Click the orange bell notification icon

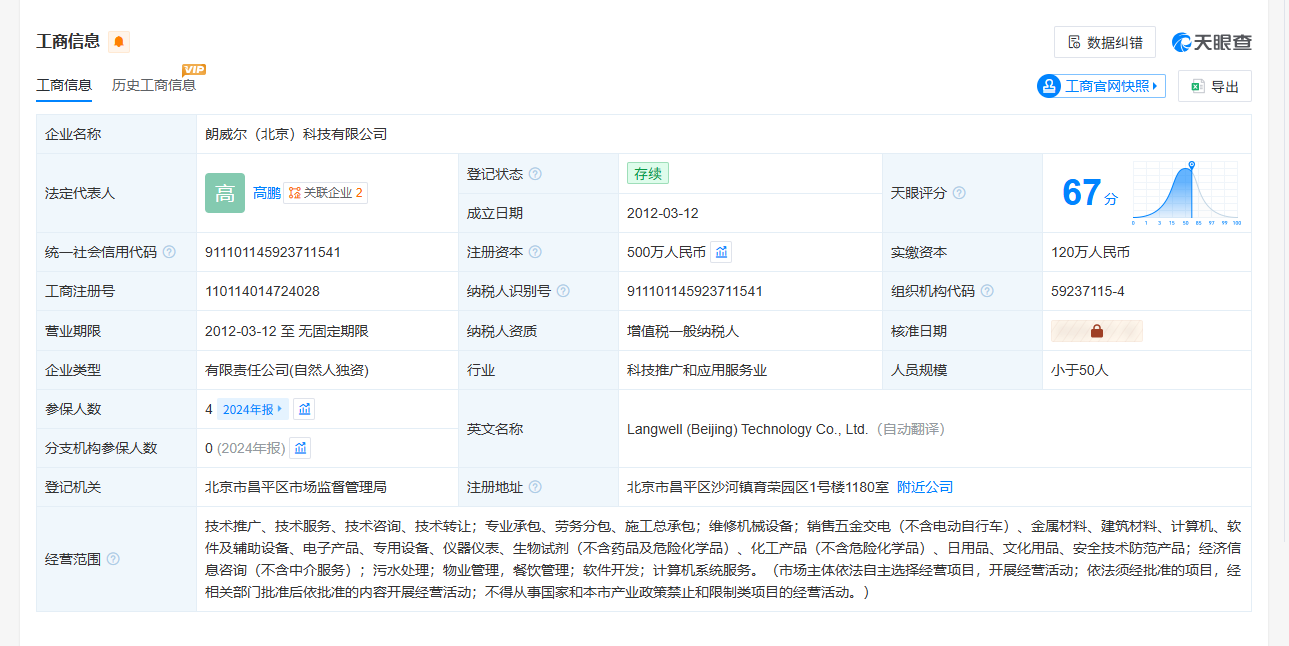point(119,42)
